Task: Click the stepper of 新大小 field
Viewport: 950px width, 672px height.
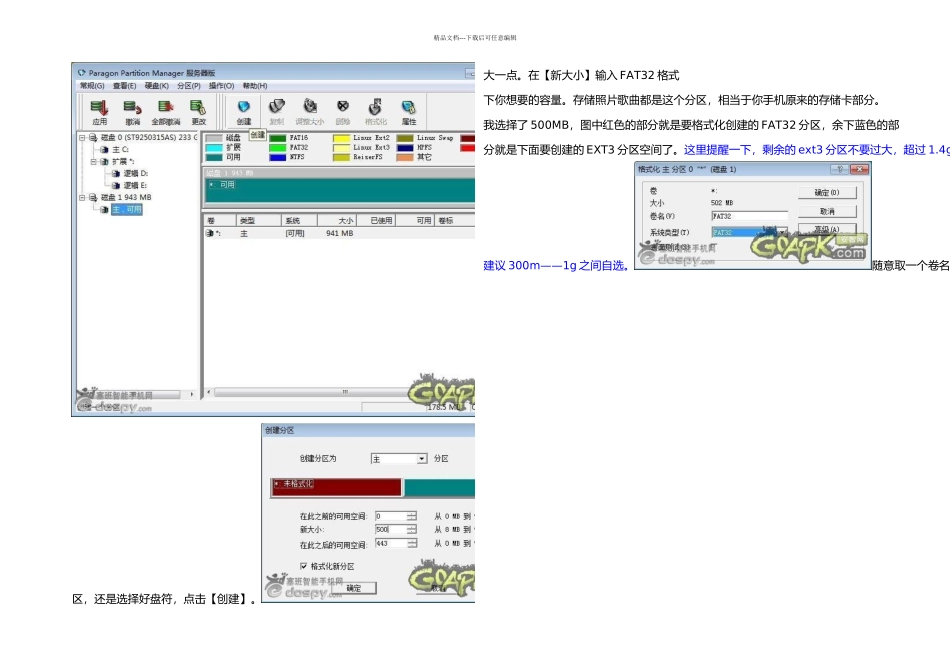Action: (x=412, y=530)
